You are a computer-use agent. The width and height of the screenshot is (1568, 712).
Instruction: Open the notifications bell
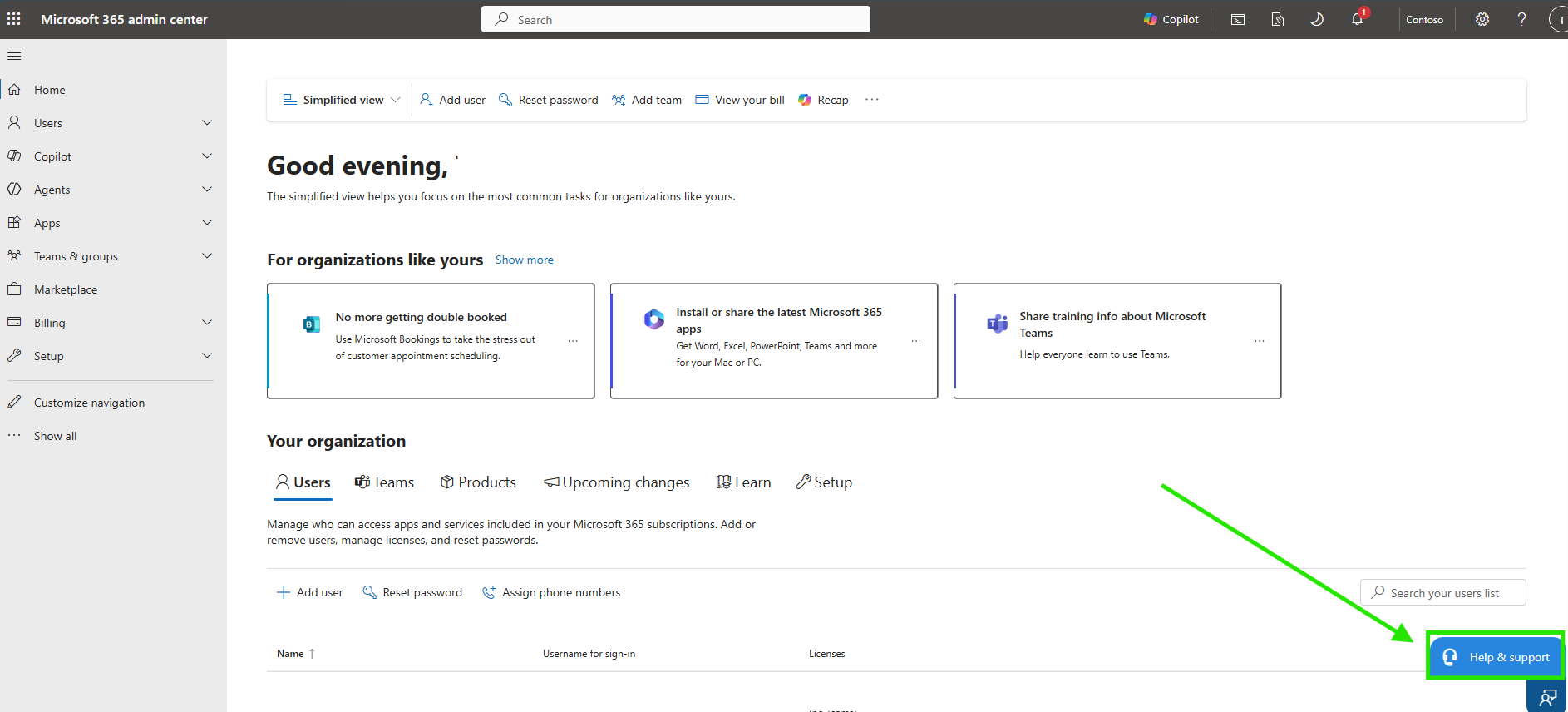coord(1358,19)
